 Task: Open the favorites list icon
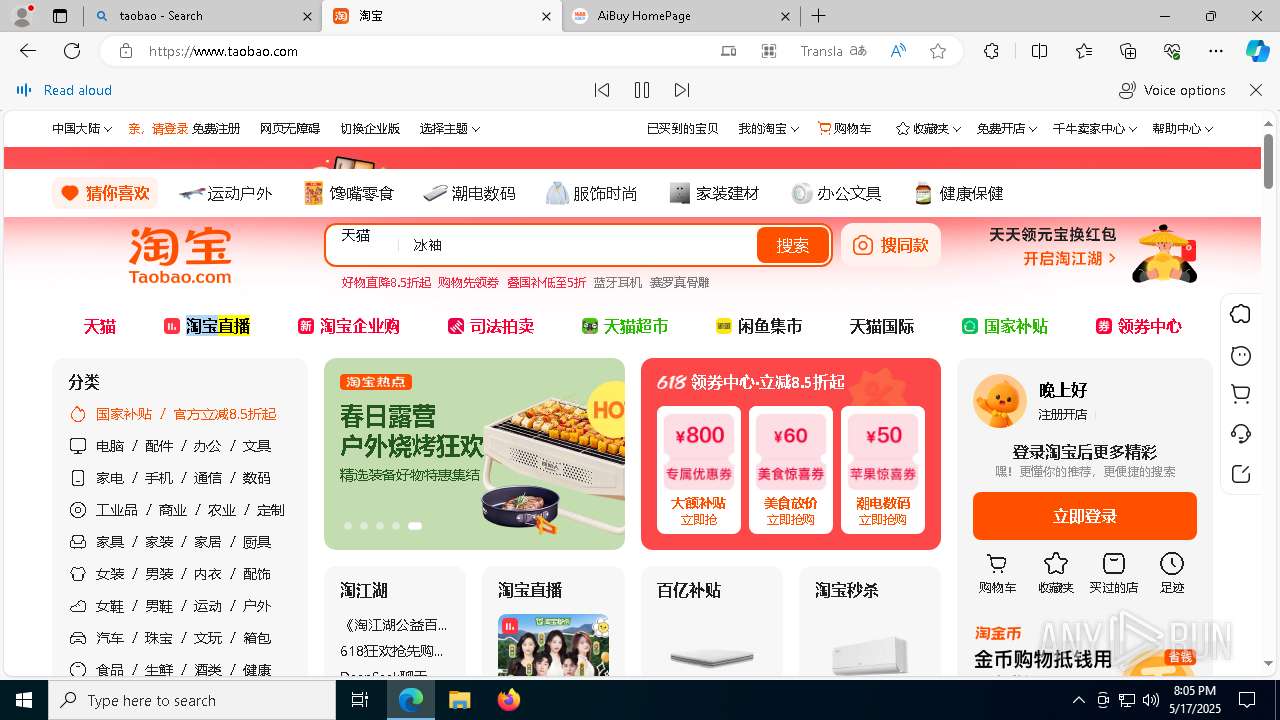click(x=1084, y=51)
